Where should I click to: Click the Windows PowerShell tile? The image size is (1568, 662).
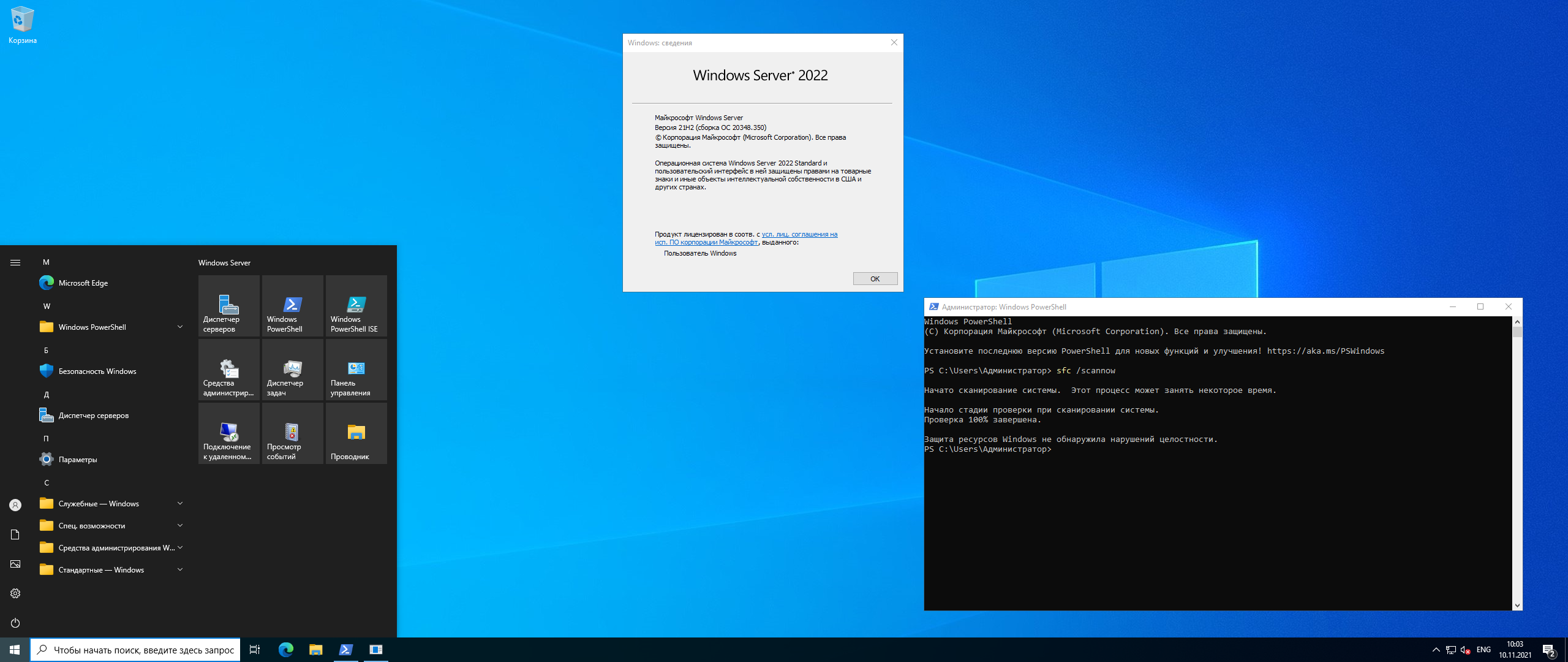click(293, 306)
